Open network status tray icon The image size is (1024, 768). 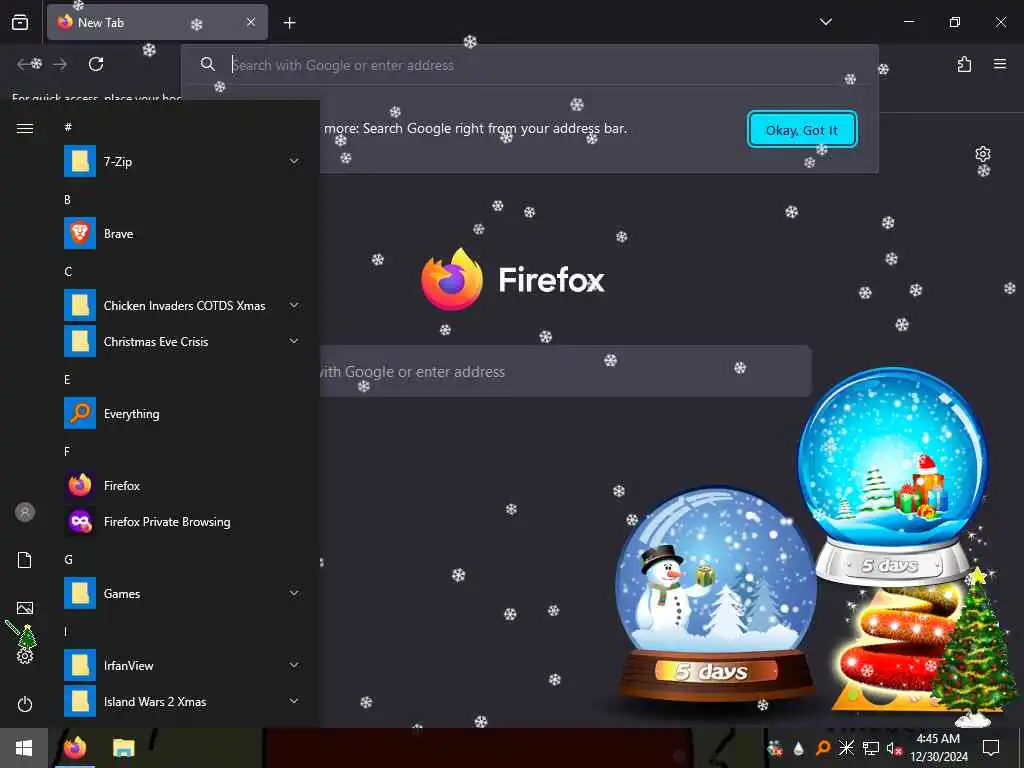(x=871, y=748)
